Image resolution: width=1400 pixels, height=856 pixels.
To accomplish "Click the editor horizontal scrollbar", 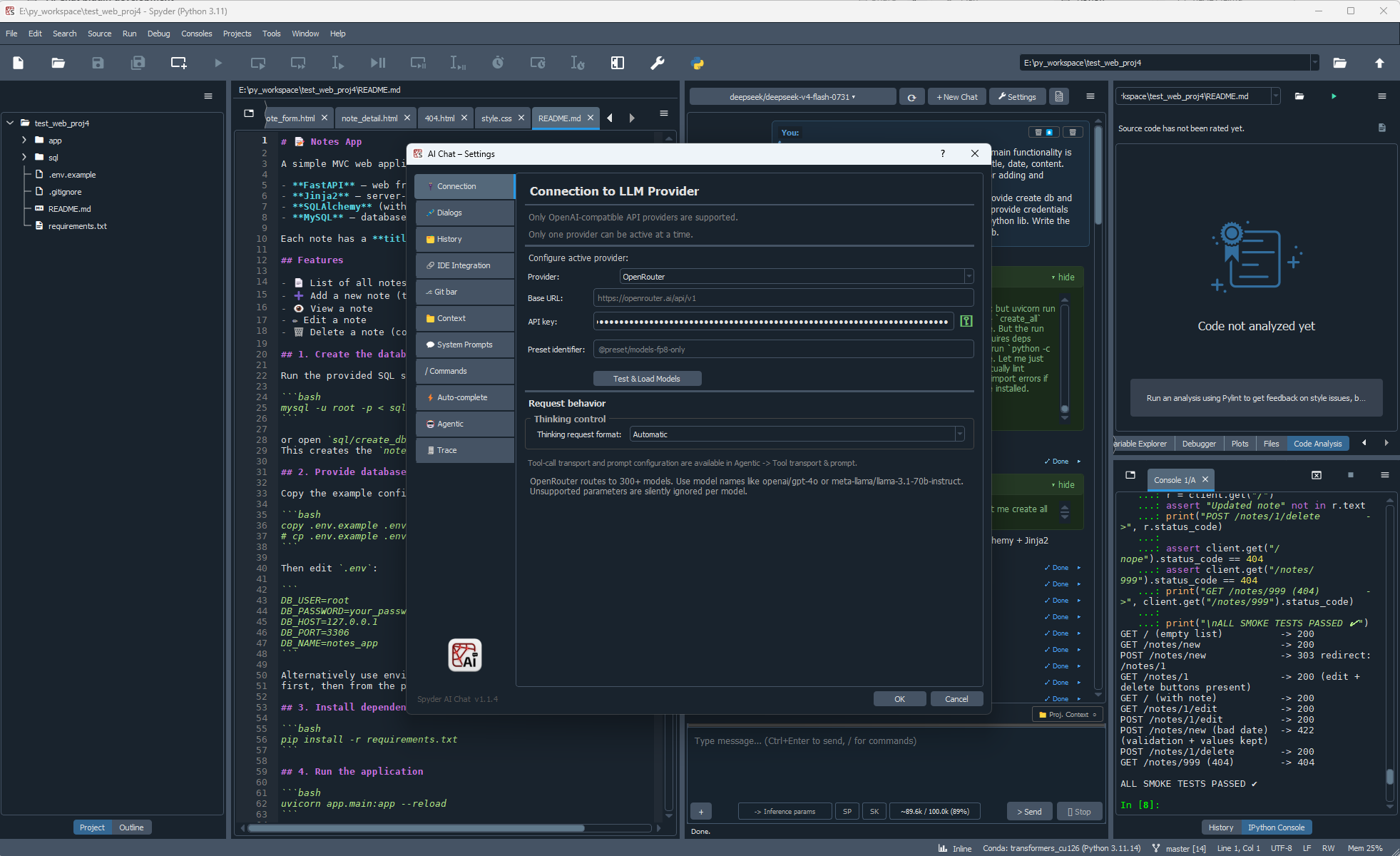I will pos(416,828).
